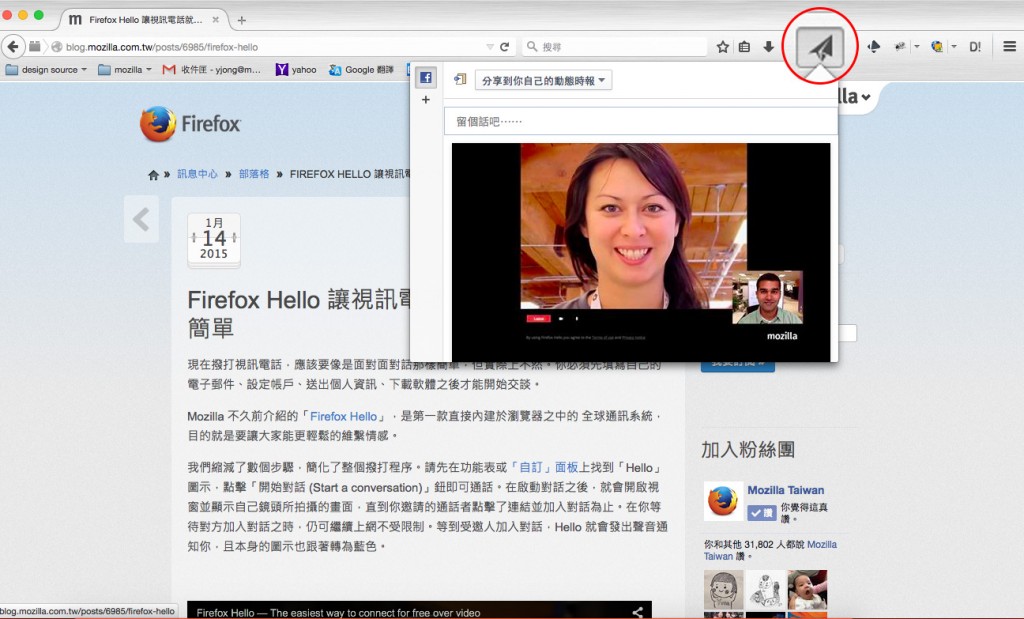Click the cartoon face fan thumbnail
The image size is (1024, 619).
point(724,590)
